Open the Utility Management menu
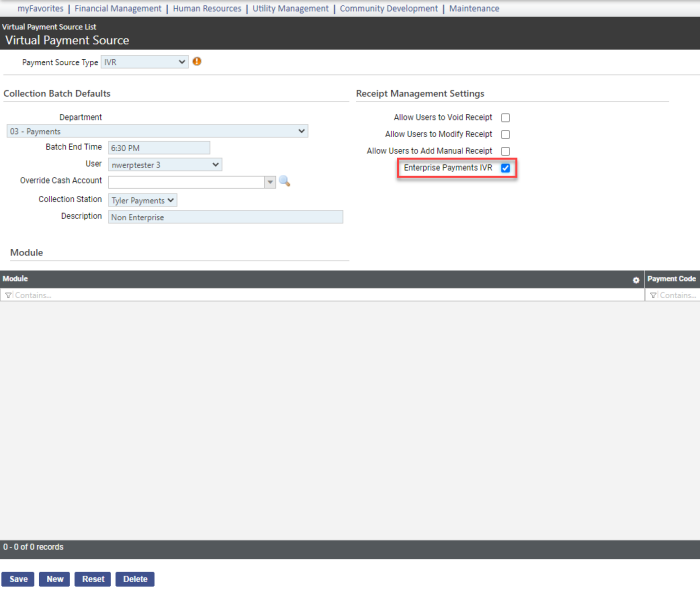 [290, 8]
